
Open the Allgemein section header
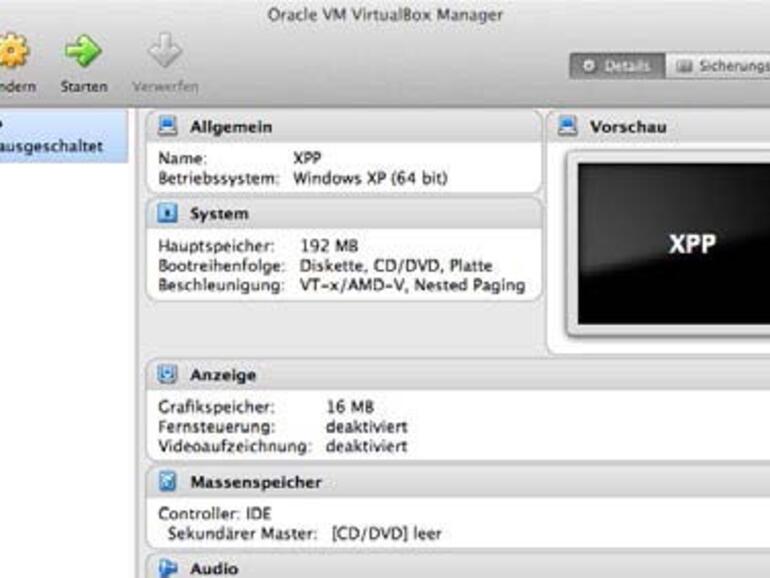344,127
